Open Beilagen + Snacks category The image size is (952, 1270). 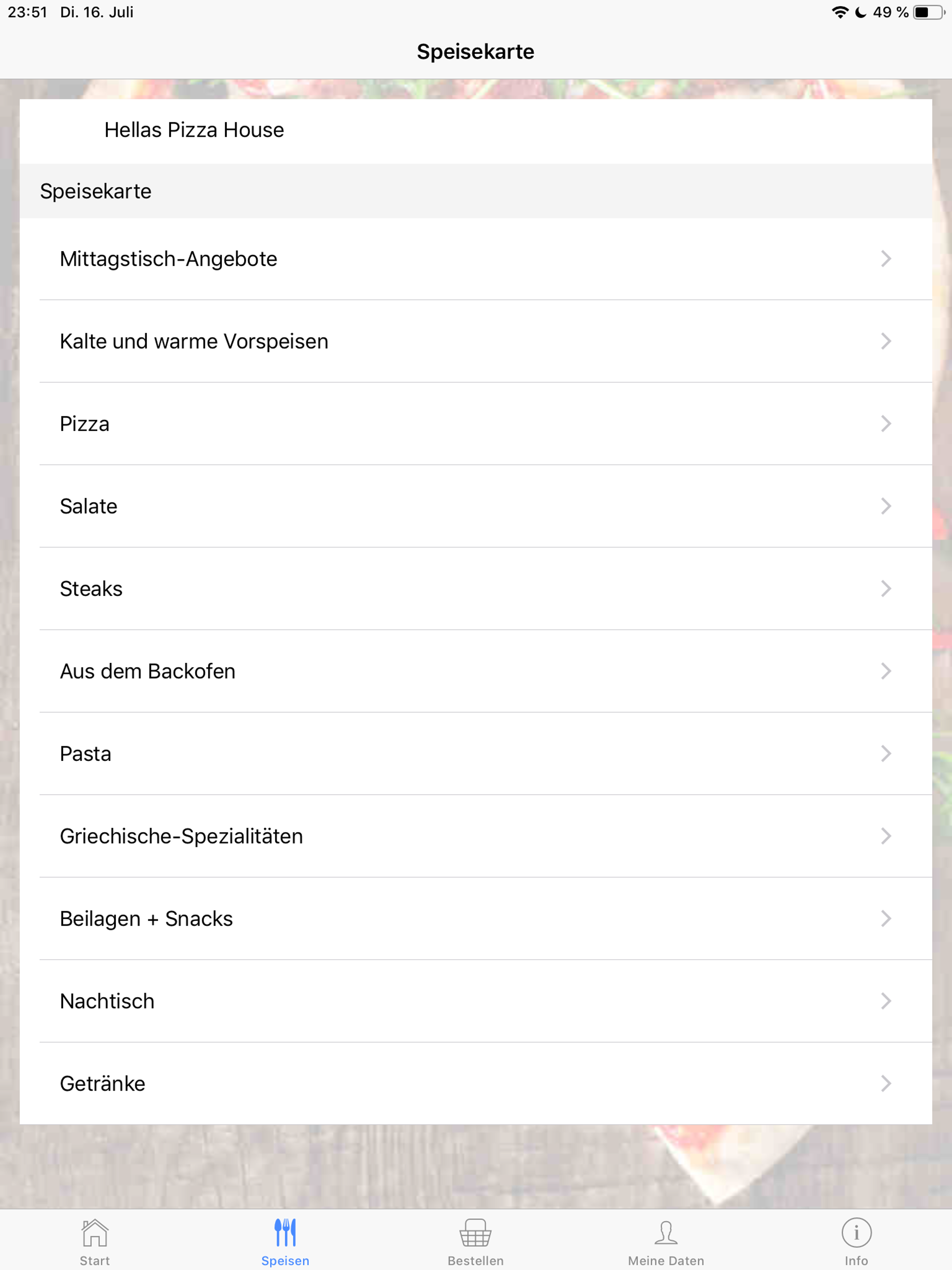pyautogui.click(x=476, y=919)
